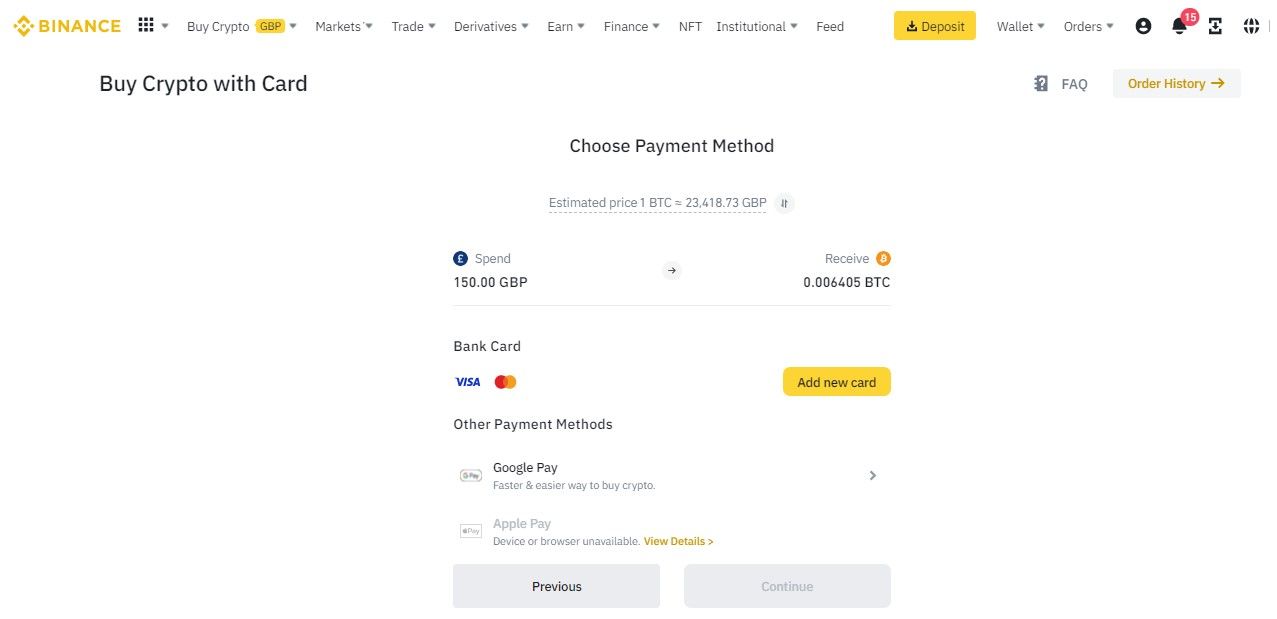The height and width of the screenshot is (619, 1277).
Task: Open the apps grid menu icon
Action: [x=146, y=26]
